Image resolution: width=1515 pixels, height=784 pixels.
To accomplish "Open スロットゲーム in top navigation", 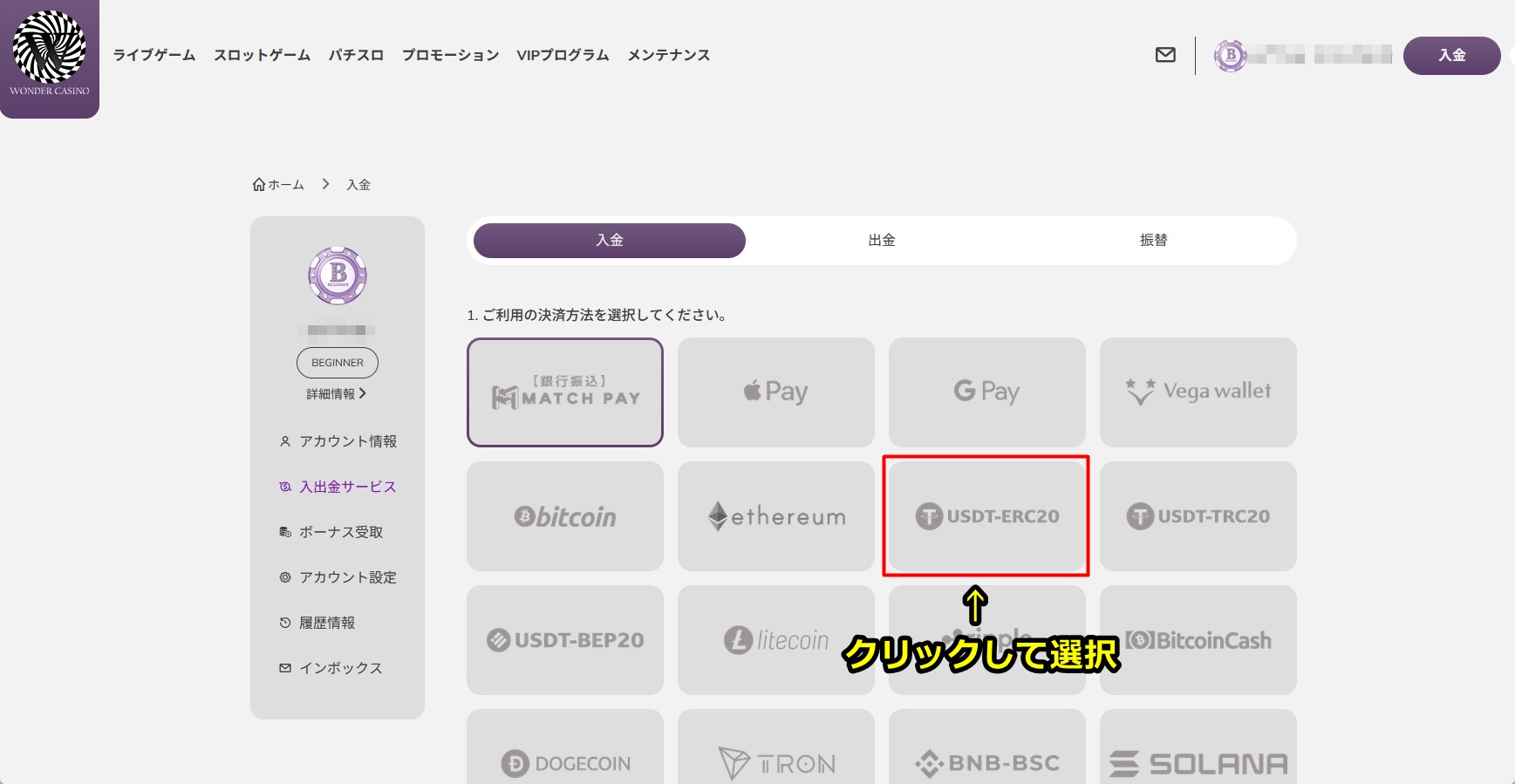I will tap(263, 55).
